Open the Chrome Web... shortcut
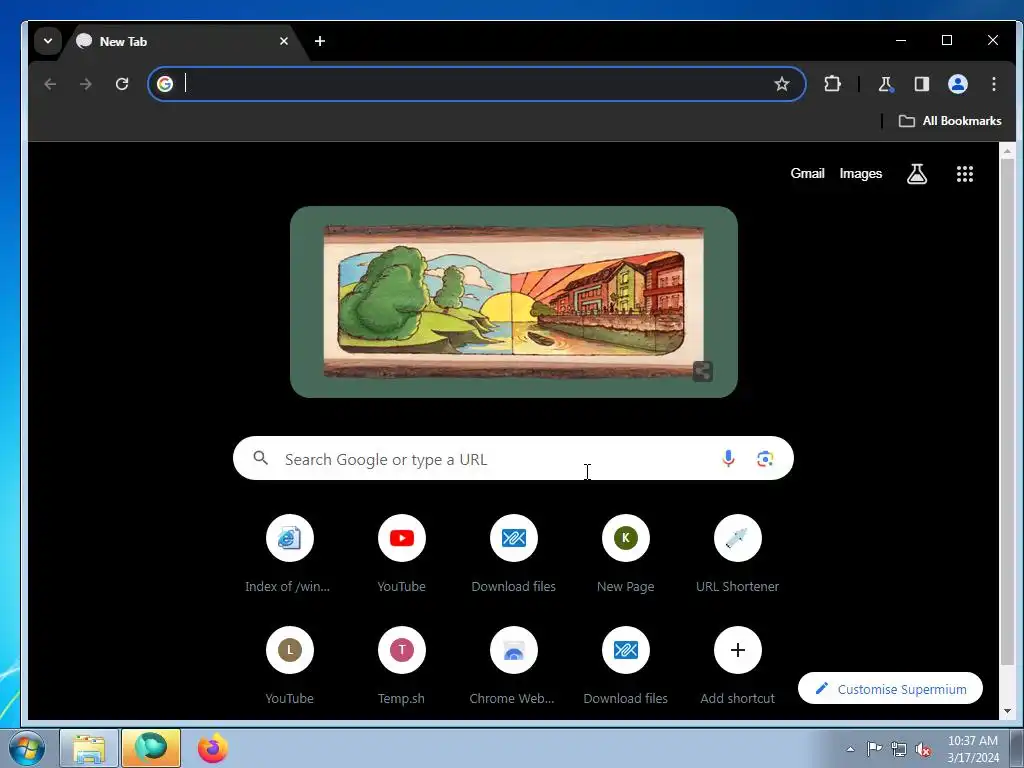This screenshot has width=1024, height=768. (x=513, y=665)
